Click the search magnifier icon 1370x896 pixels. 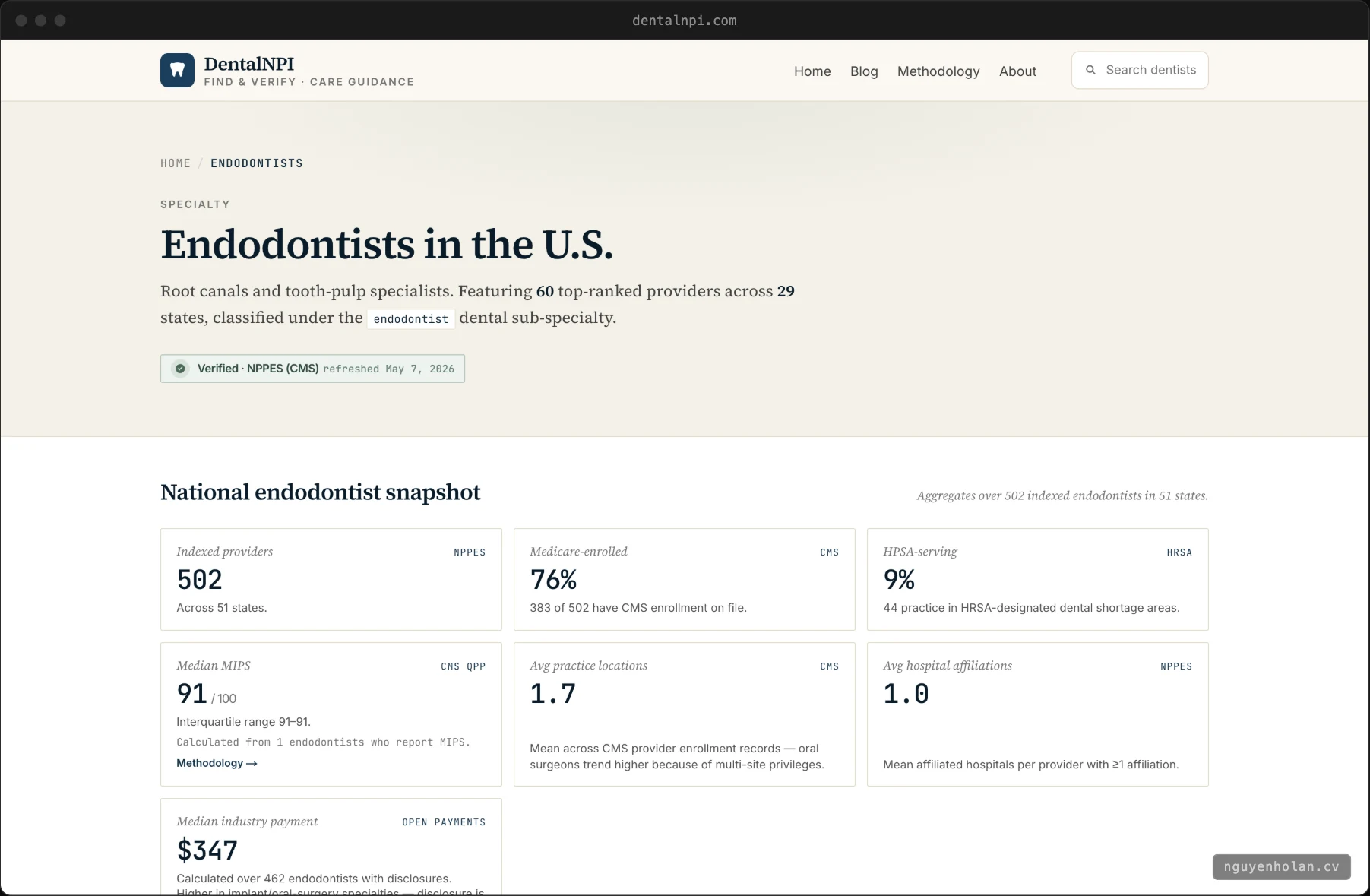pos(1090,70)
